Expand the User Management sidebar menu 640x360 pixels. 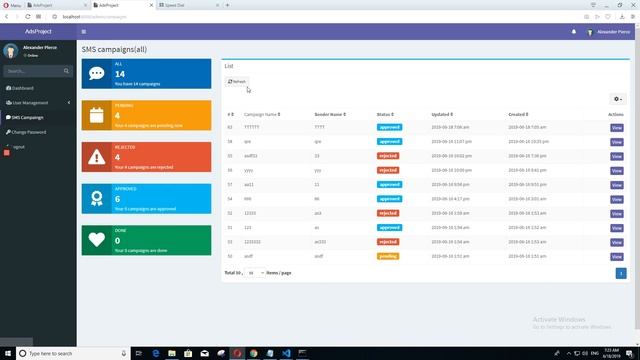tap(38, 103)
